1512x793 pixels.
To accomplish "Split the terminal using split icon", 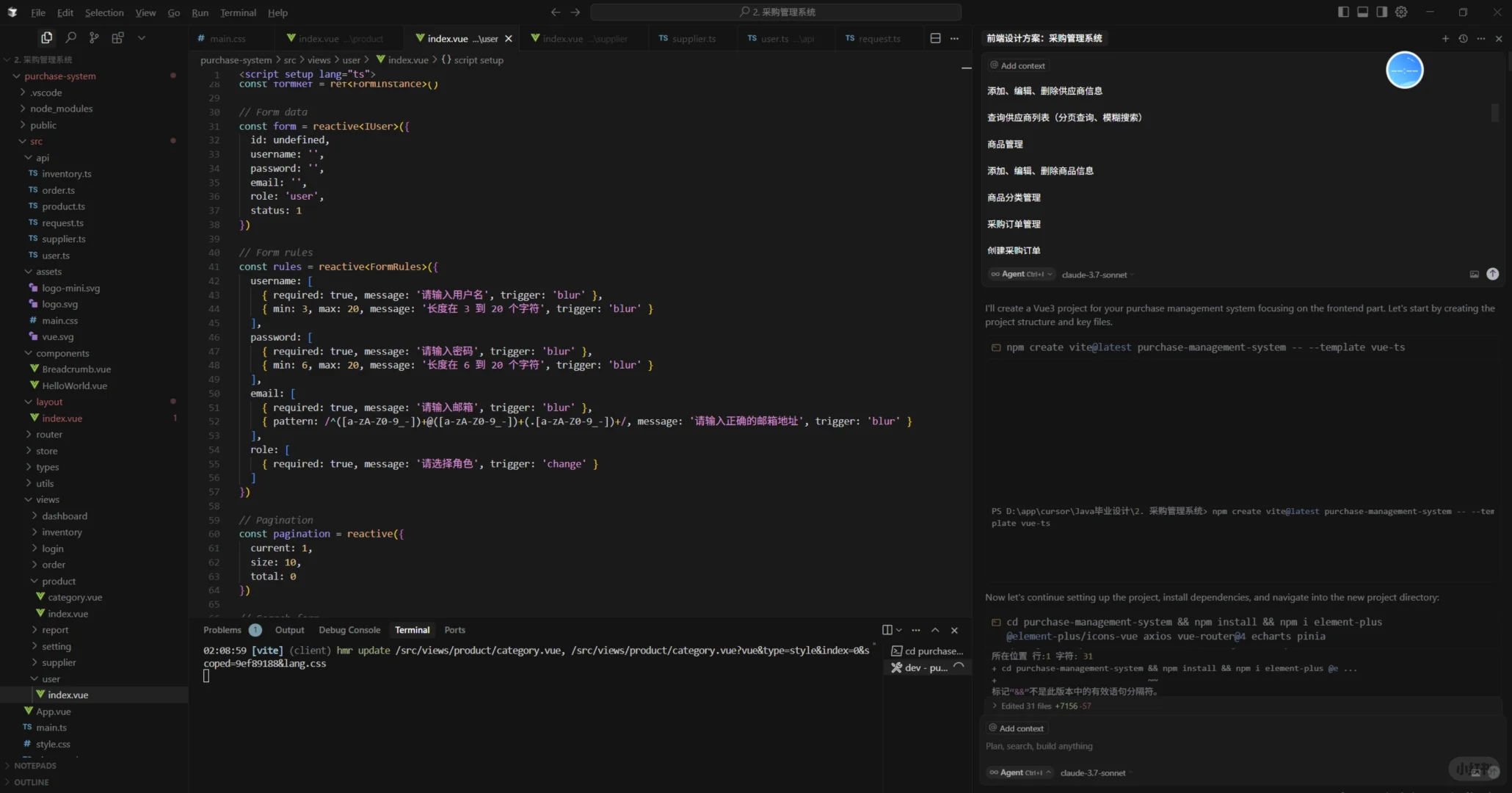I will pos(887,630).
